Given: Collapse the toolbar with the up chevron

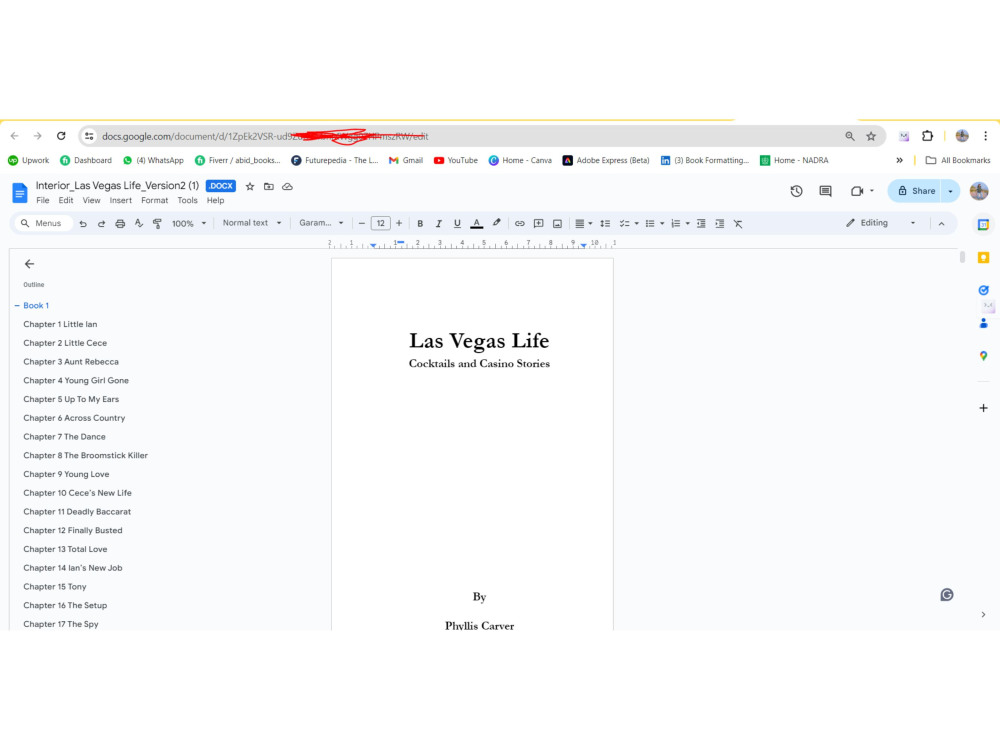Looking at the screenshot, I should tap(941, 224).
